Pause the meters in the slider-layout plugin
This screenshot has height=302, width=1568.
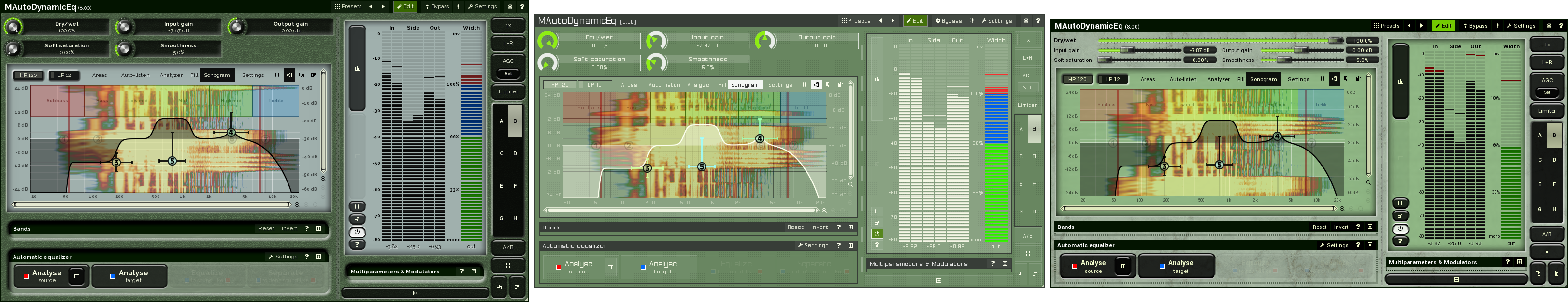pos(1400,203)
